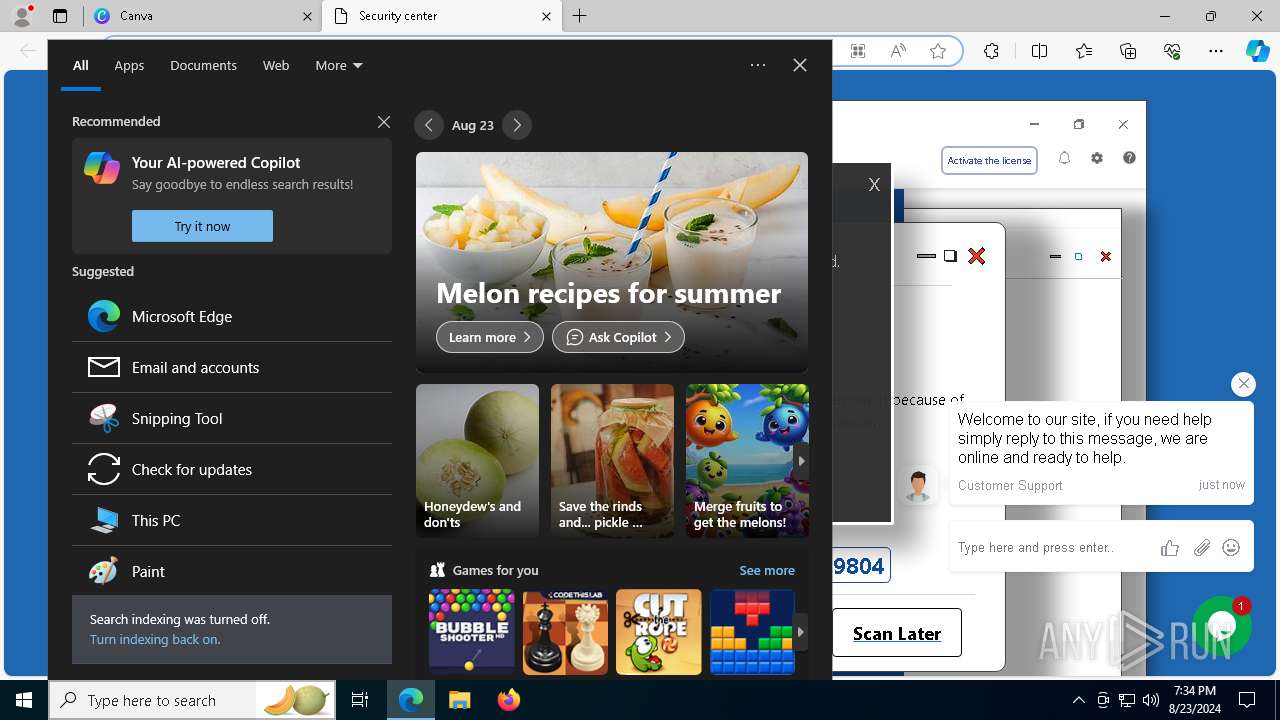Click Activate the license button
The width and height of the screenshot is (1280, 720).
[x=989, y=160]
